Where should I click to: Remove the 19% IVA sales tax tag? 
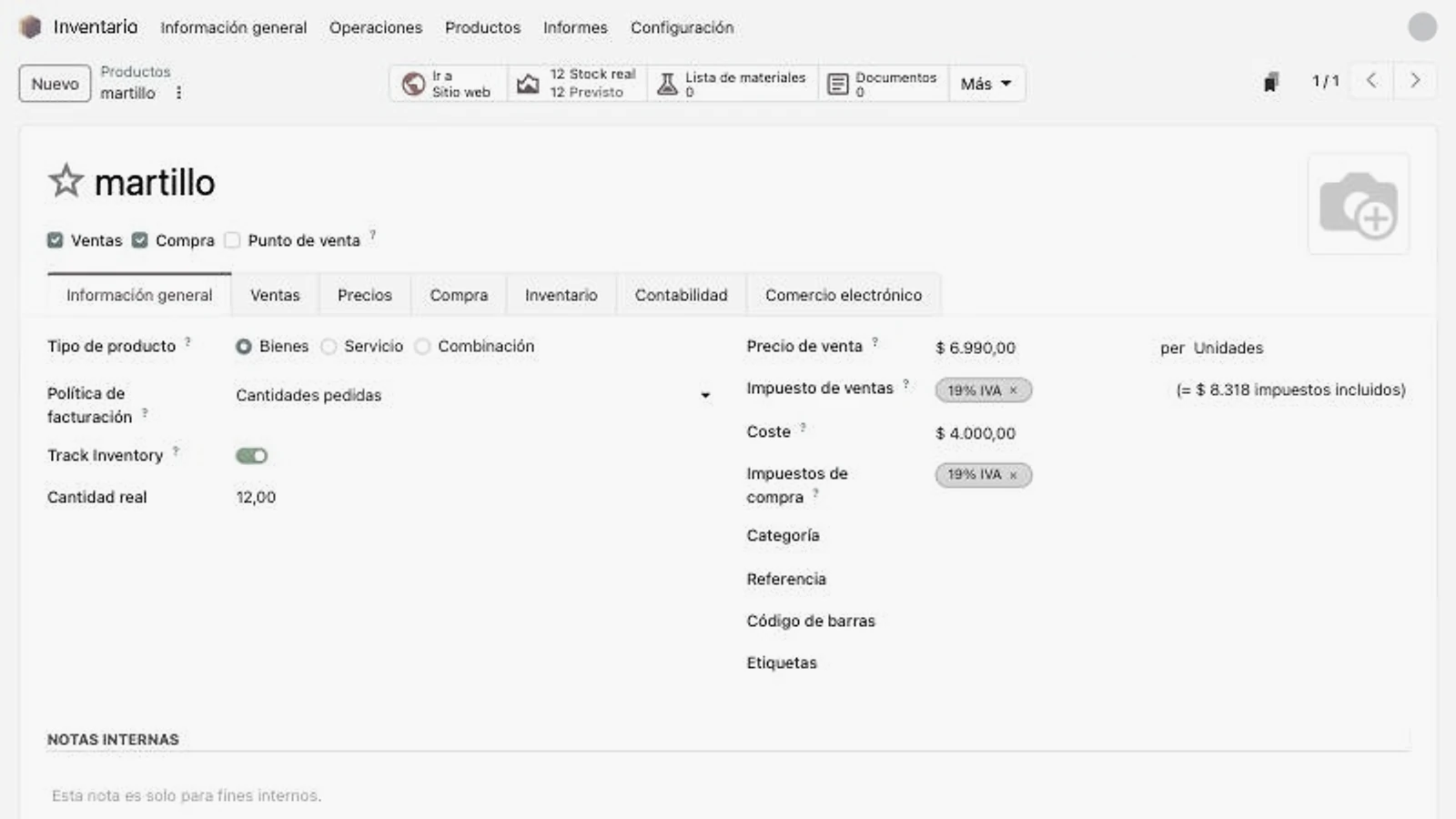click(1013, 390)
